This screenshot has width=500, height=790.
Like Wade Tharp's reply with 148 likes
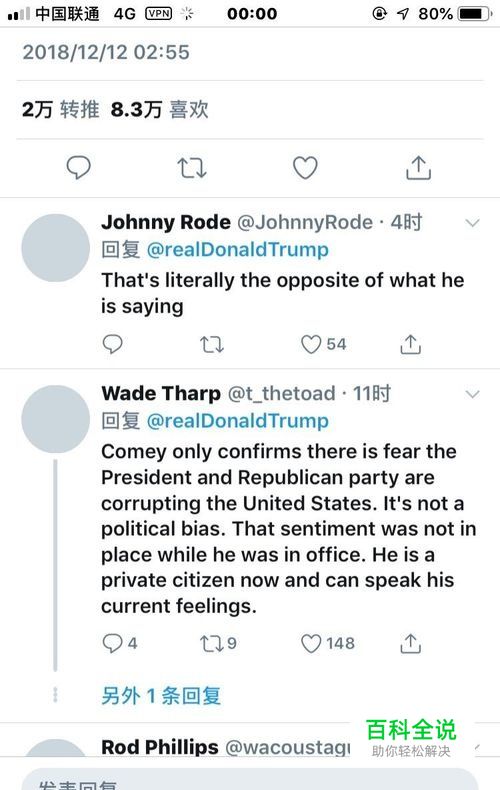328,643
